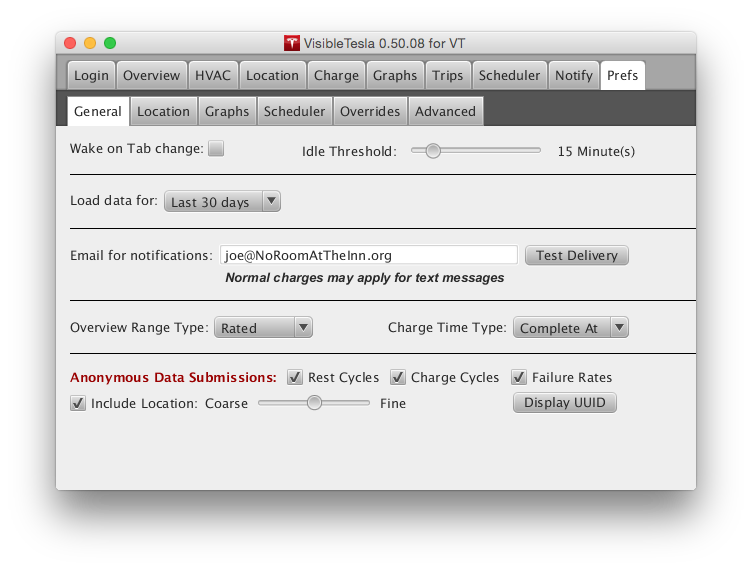Uncheck the Charge Cycles checkbox

point(398,377)
